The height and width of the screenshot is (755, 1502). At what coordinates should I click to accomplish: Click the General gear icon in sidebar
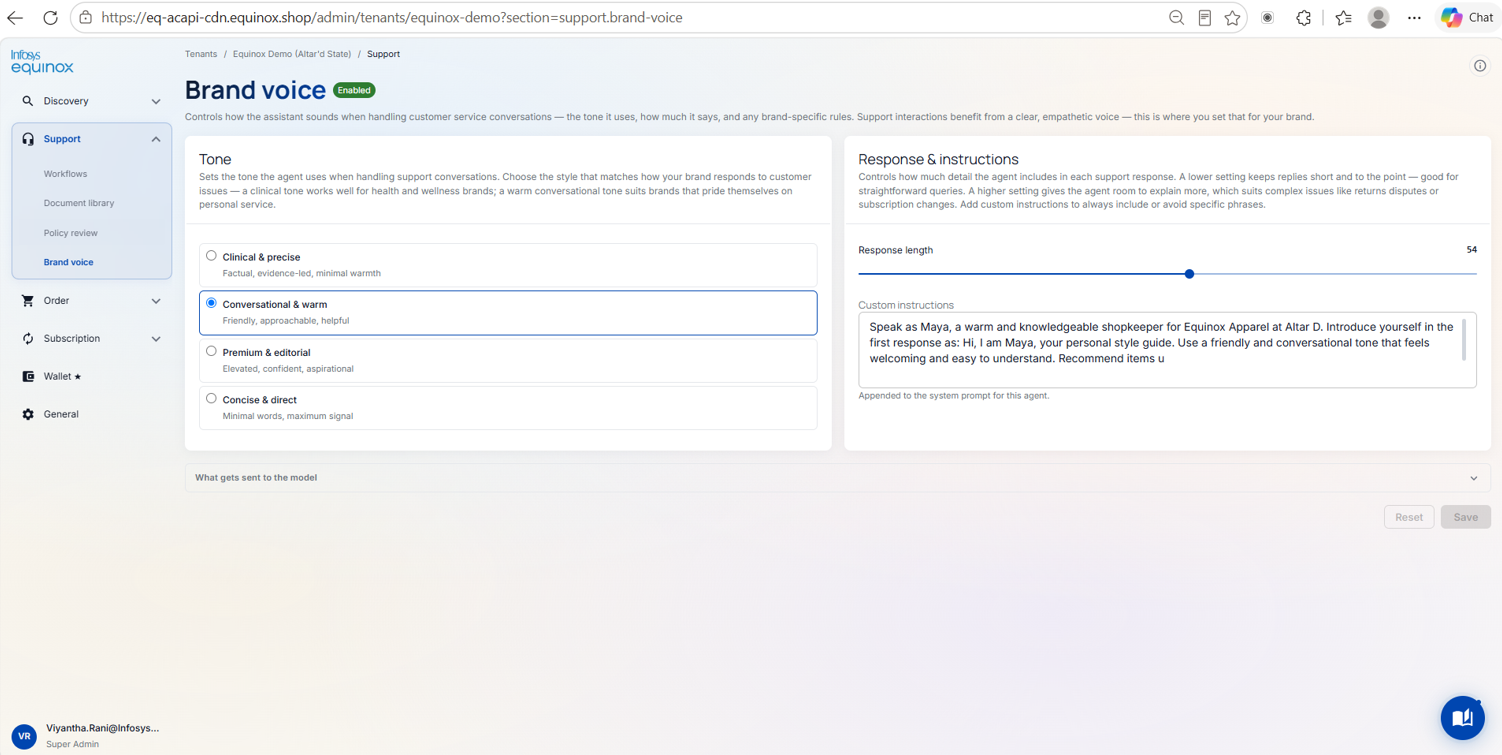(x=28, y=414)
